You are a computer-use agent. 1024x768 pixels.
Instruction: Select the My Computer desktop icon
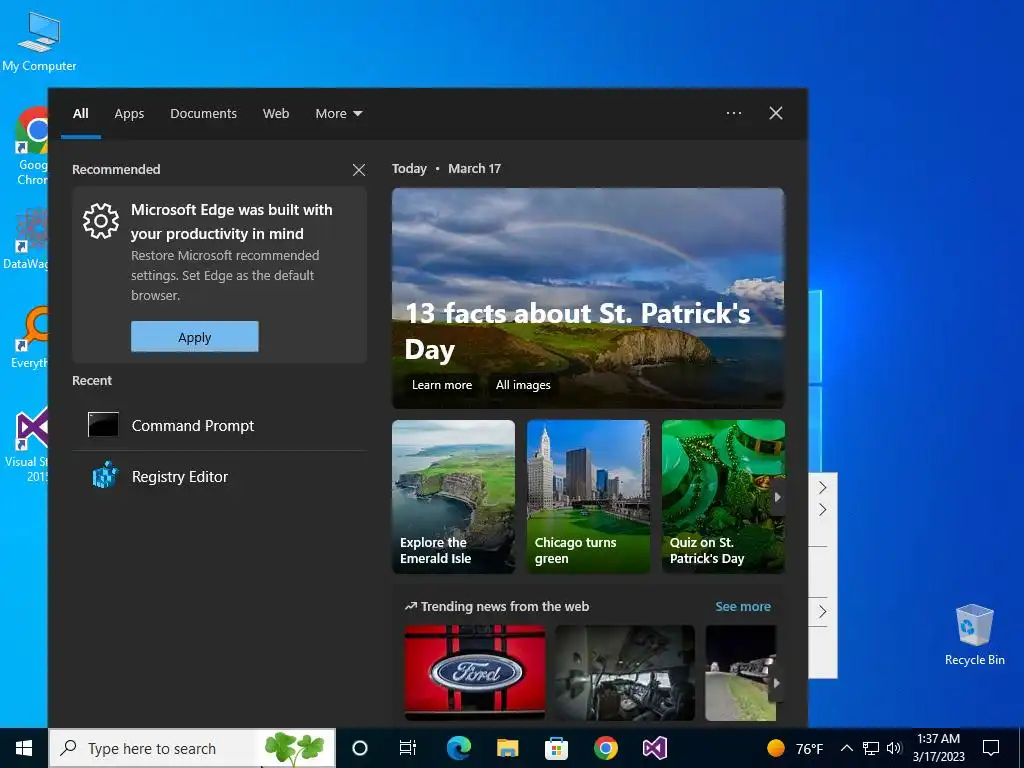[39, 41]
